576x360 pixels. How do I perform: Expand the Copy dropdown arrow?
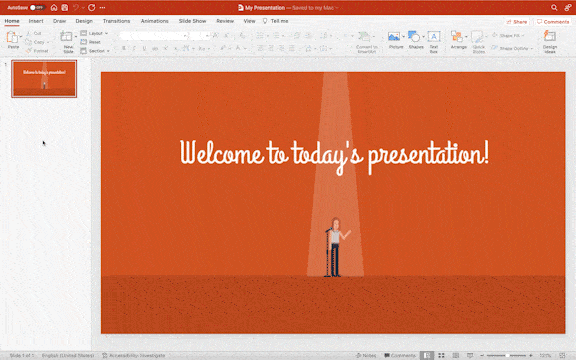click(x=48, y=42)
